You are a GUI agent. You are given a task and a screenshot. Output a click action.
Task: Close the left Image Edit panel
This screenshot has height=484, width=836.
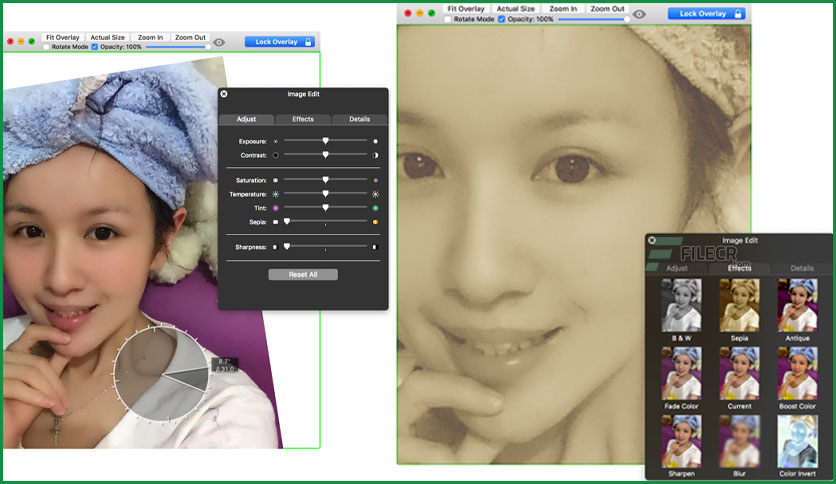pyautogui.click(x=224, y=94)
